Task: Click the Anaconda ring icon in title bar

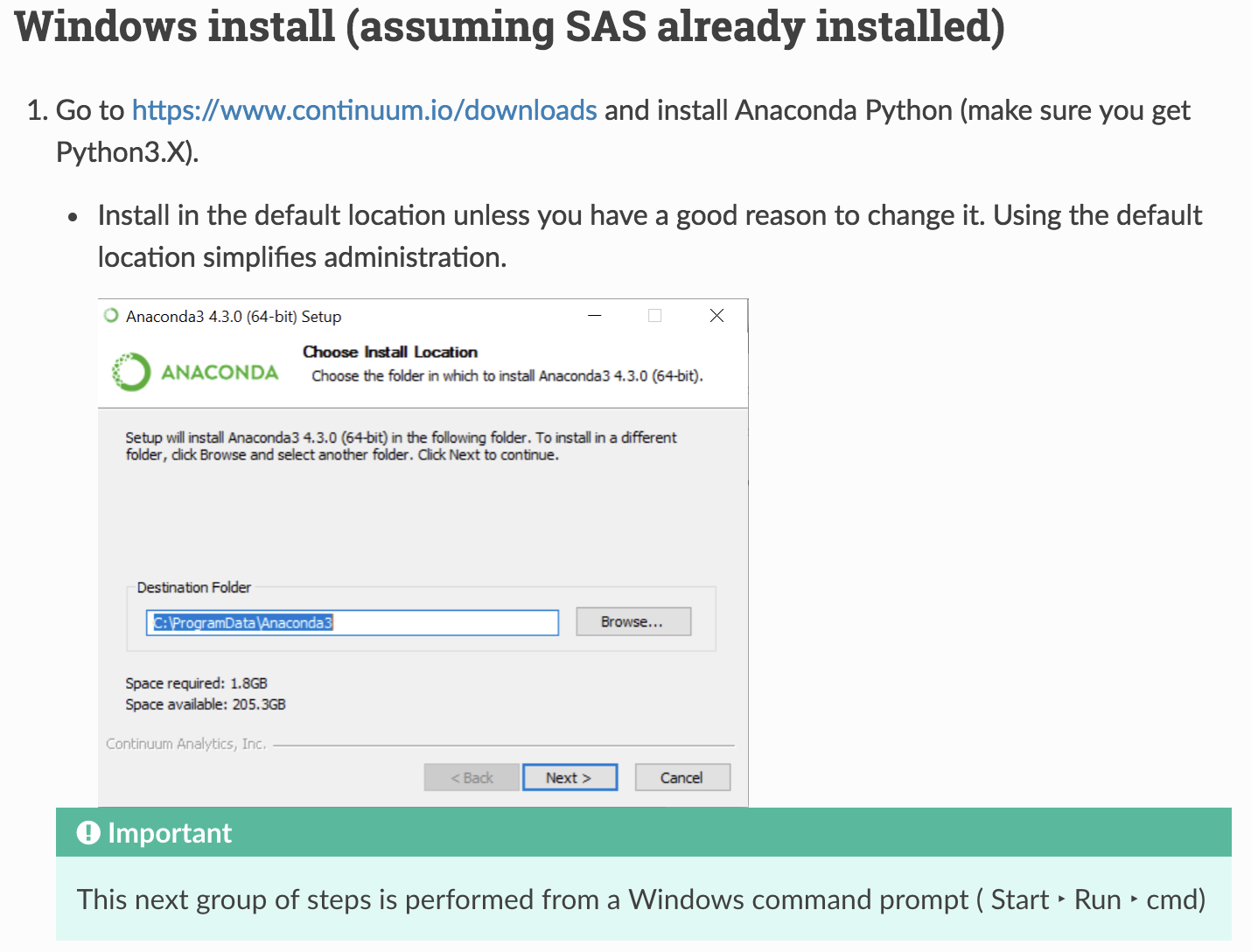Action: coord(111,316)
